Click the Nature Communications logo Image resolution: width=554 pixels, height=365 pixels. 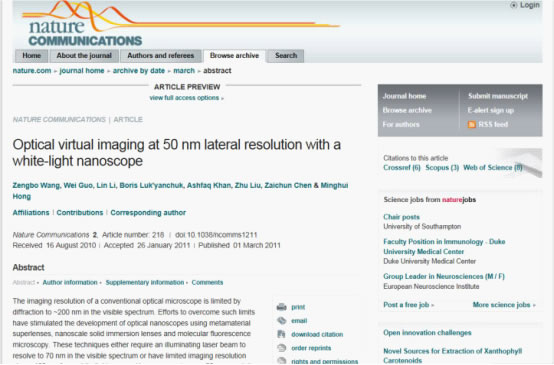[85, 32]
